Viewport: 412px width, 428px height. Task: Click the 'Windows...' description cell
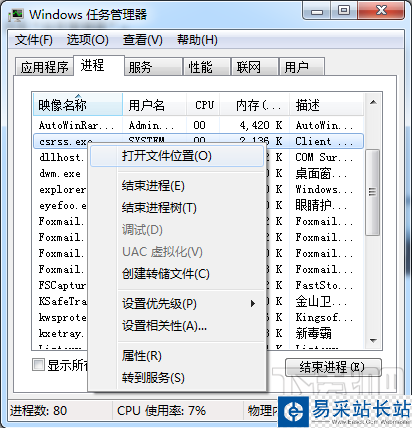(x=324, y=189)
